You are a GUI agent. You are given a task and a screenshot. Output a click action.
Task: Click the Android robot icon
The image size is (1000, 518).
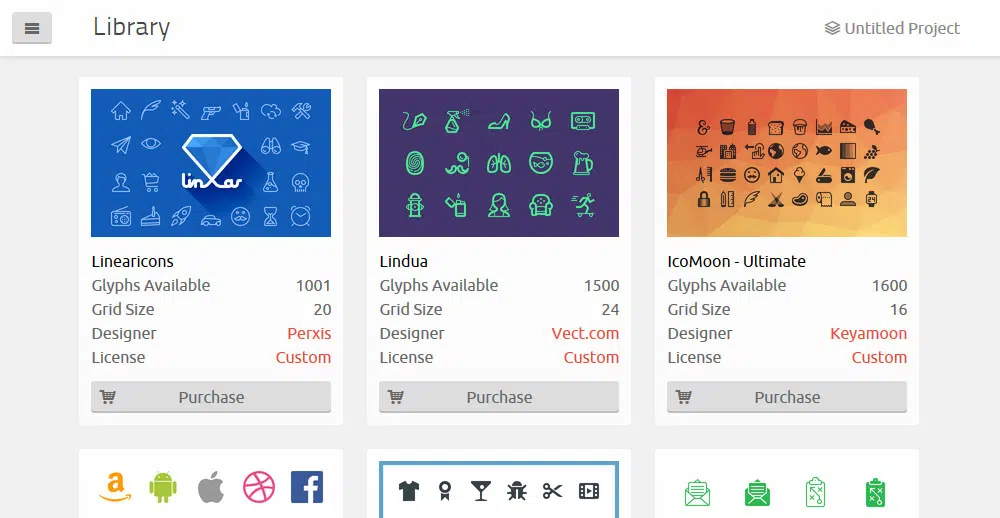click(x=163, y=487)
